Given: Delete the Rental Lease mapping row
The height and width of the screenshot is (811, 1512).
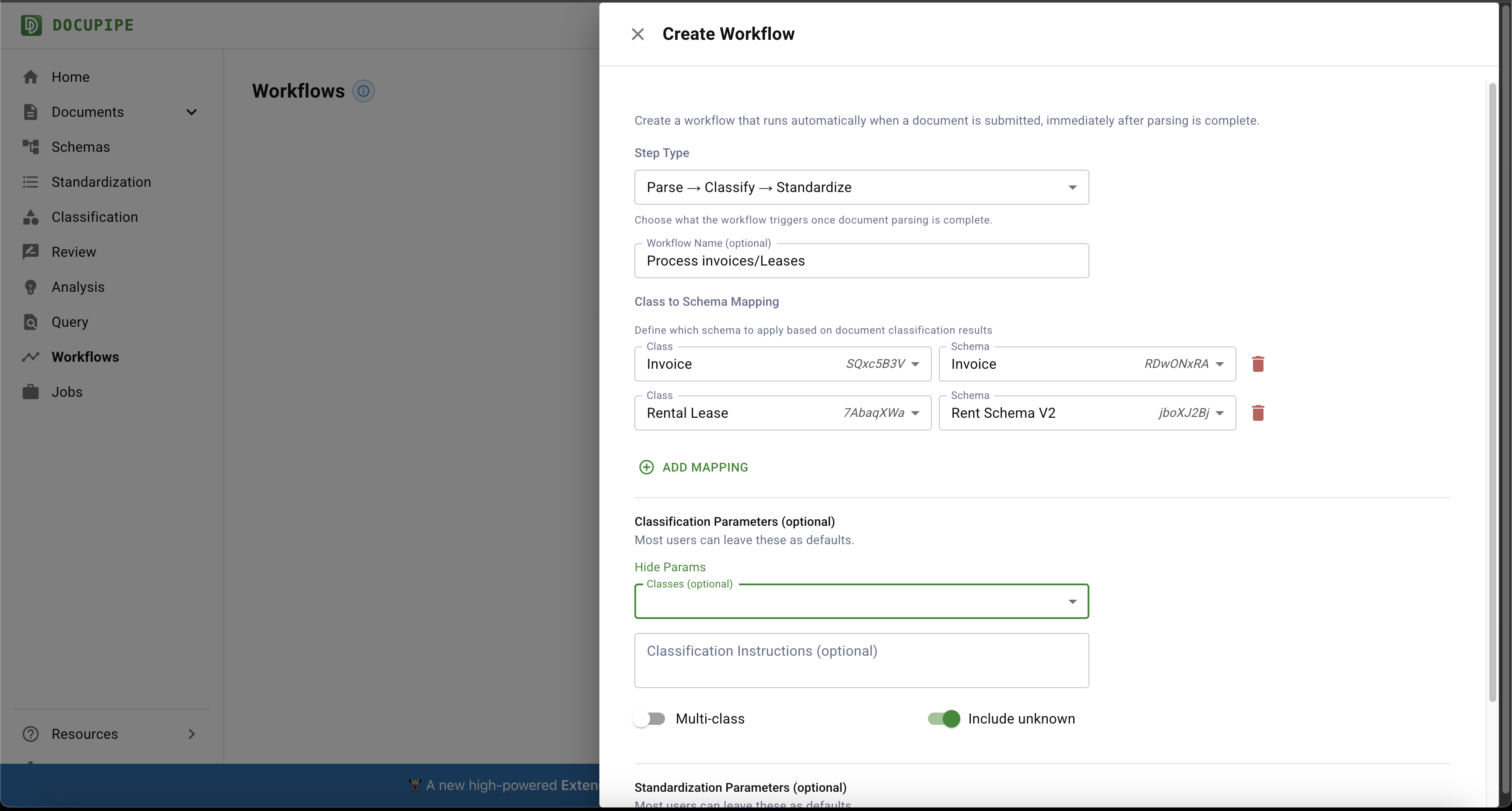Looking at the screenshot, I should (1257, 413).
